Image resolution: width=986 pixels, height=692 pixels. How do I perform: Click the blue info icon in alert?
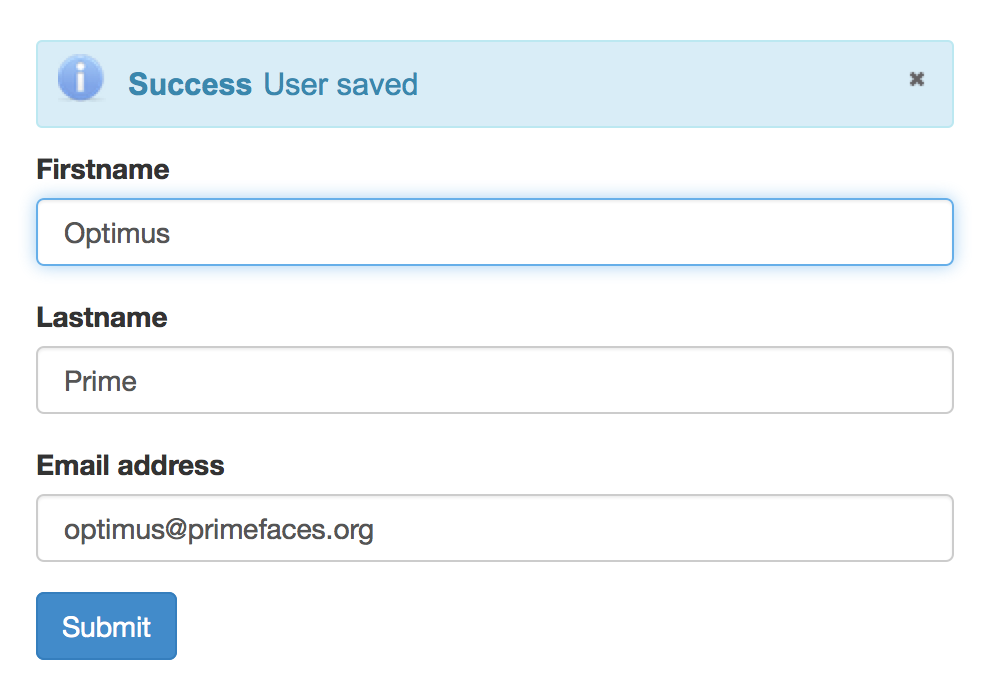80,78
